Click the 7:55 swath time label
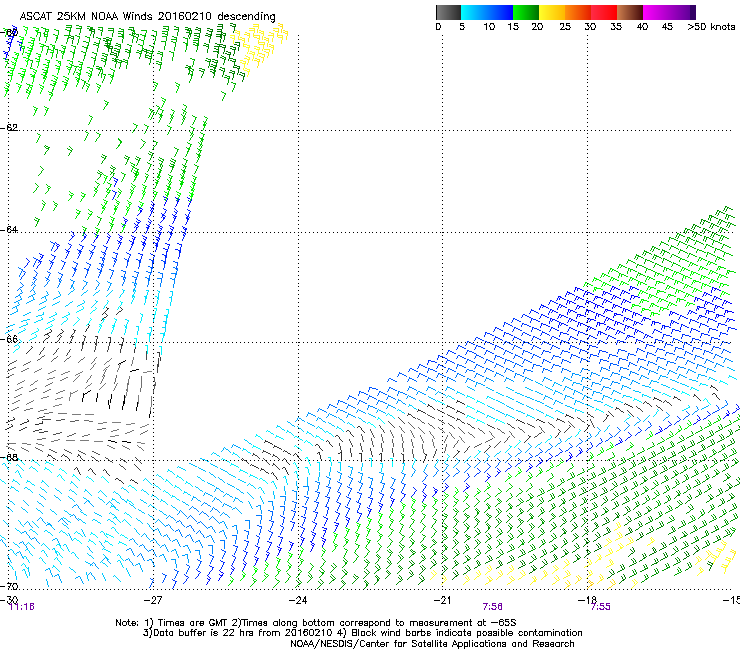 (600, 607)
